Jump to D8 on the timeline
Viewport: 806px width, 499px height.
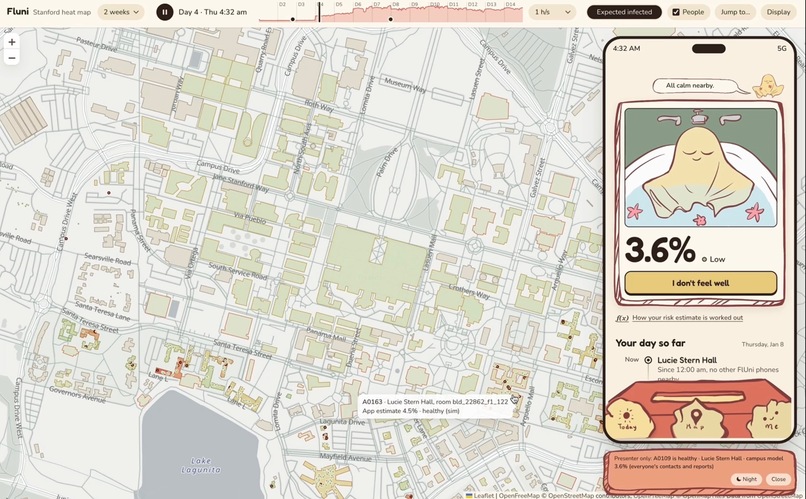click(x=395, y=5)
